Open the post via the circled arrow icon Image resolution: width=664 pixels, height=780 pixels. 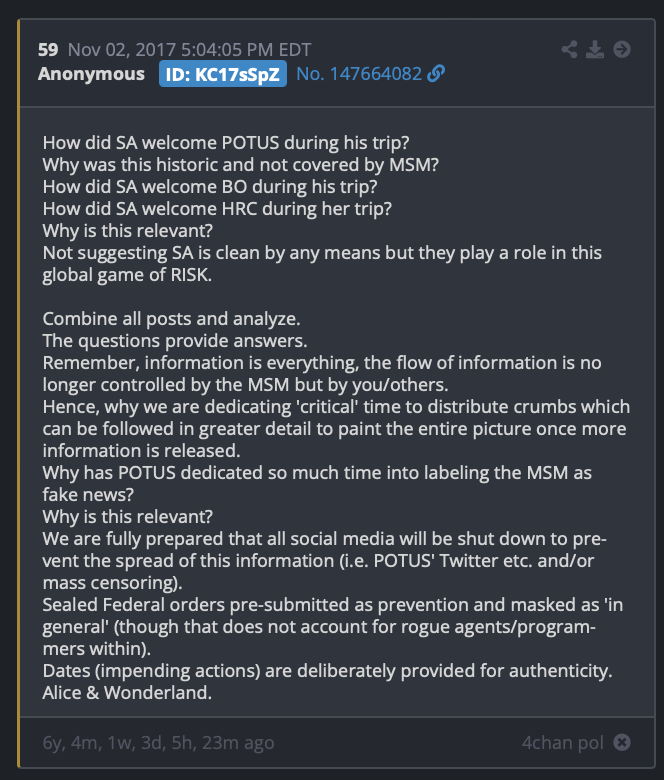tap(622, 49)
